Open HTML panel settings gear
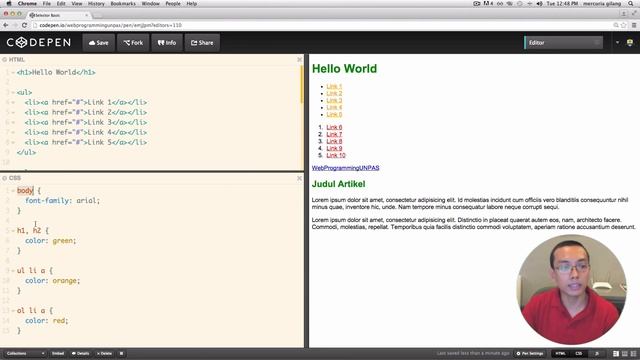Viewport: 640px width, 360px height. pyautogui.click(x=4, y=60)
